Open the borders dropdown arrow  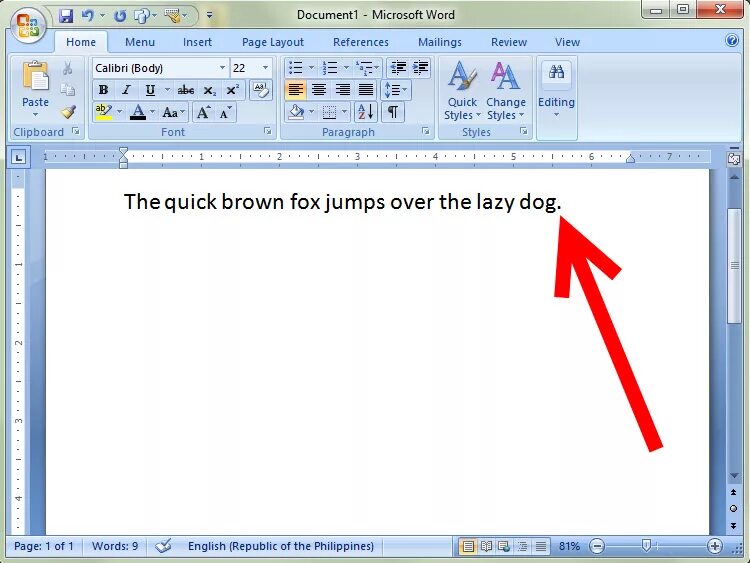(344, 112)
